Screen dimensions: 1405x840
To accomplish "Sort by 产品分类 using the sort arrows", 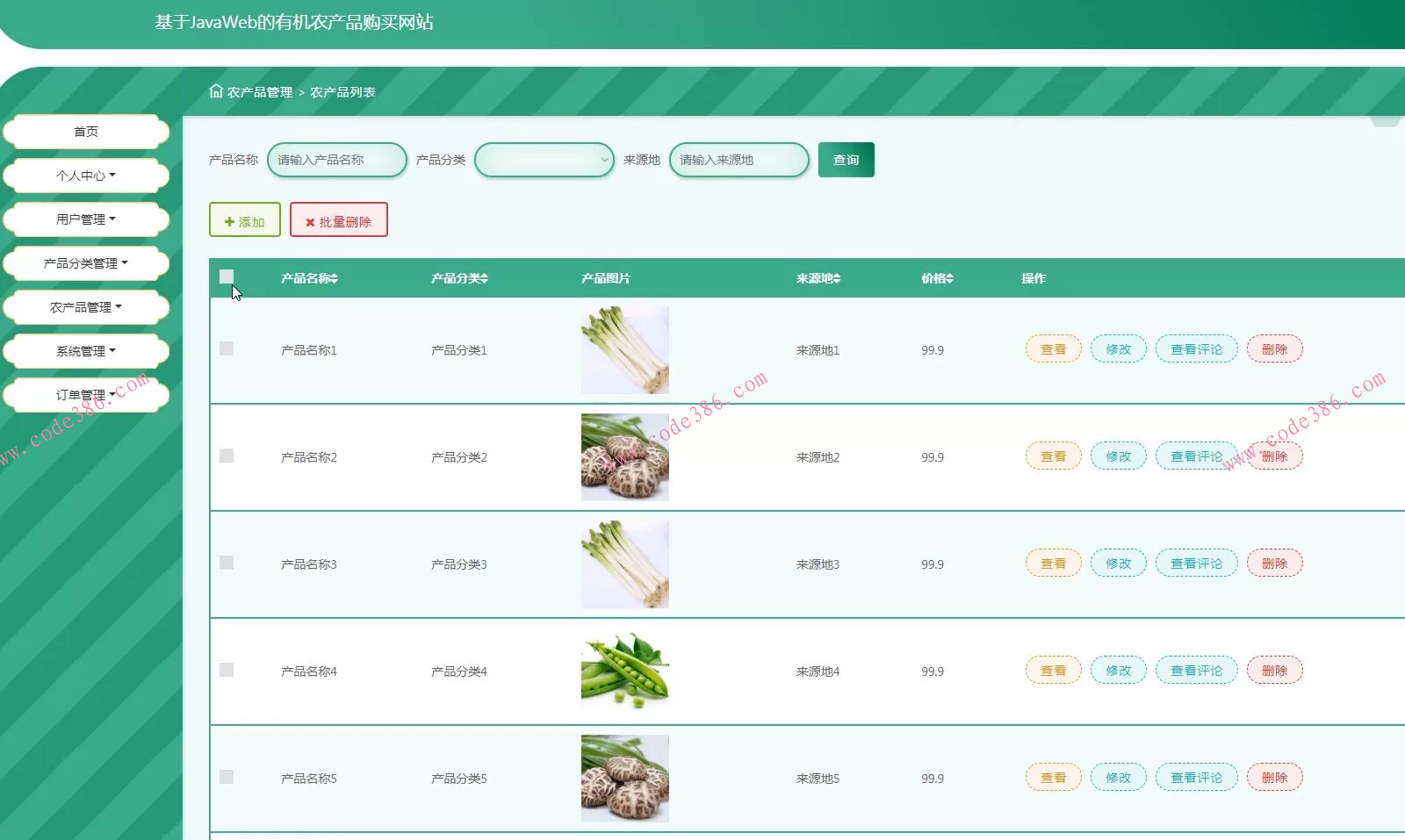I will tap(486, 277).
